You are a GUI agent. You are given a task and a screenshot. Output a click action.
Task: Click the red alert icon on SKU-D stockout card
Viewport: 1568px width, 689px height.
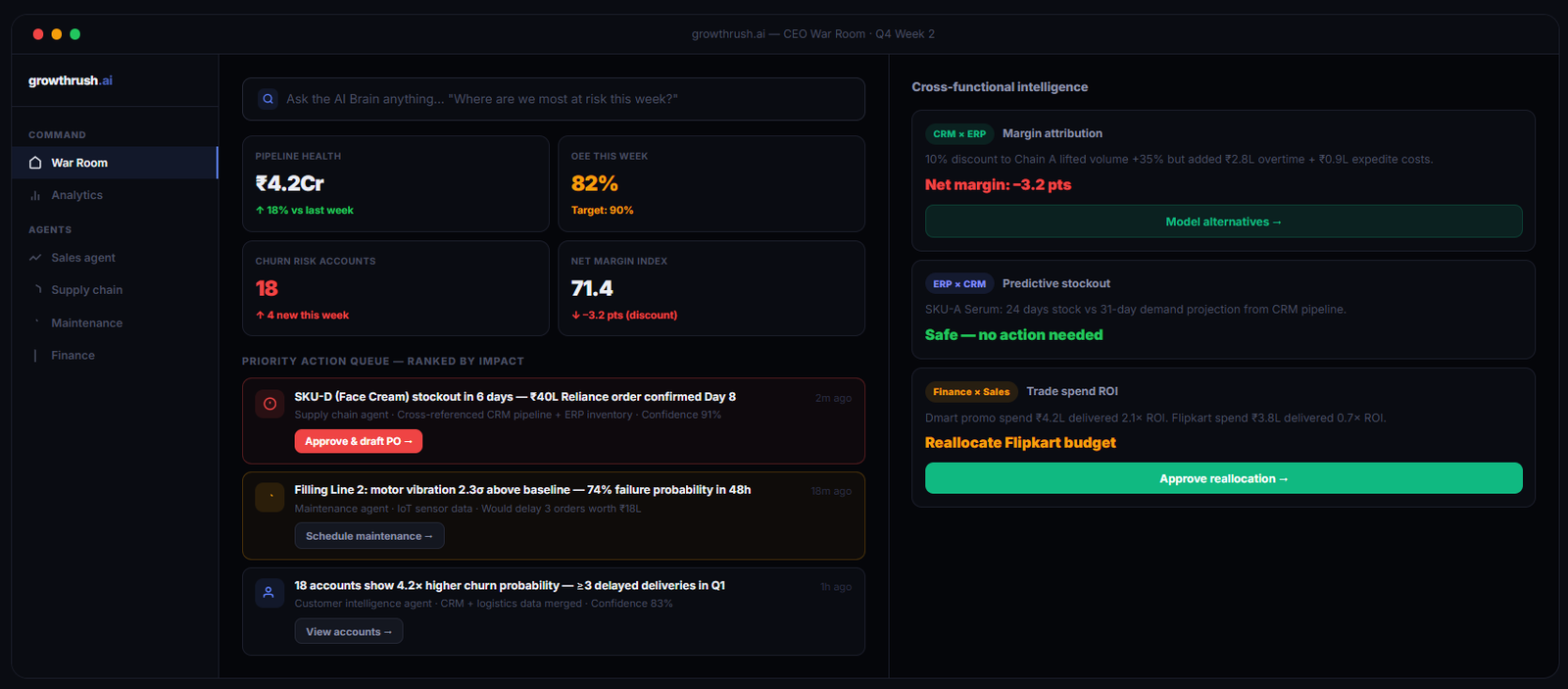pos(269,404)
